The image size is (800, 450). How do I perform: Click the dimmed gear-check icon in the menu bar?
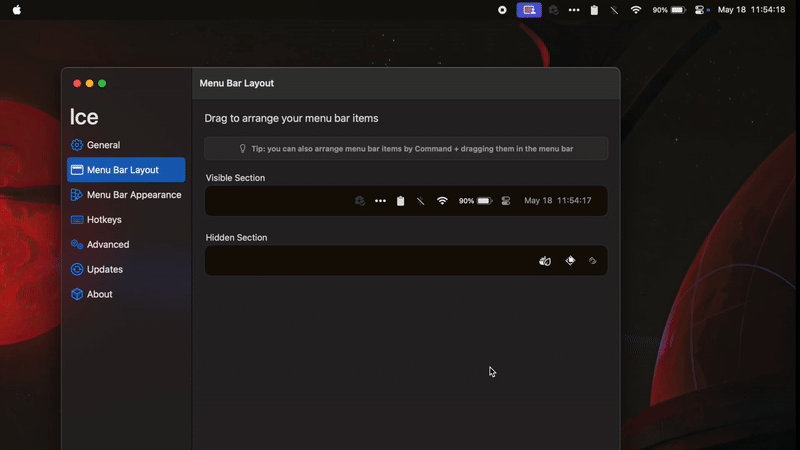[554, 10]
